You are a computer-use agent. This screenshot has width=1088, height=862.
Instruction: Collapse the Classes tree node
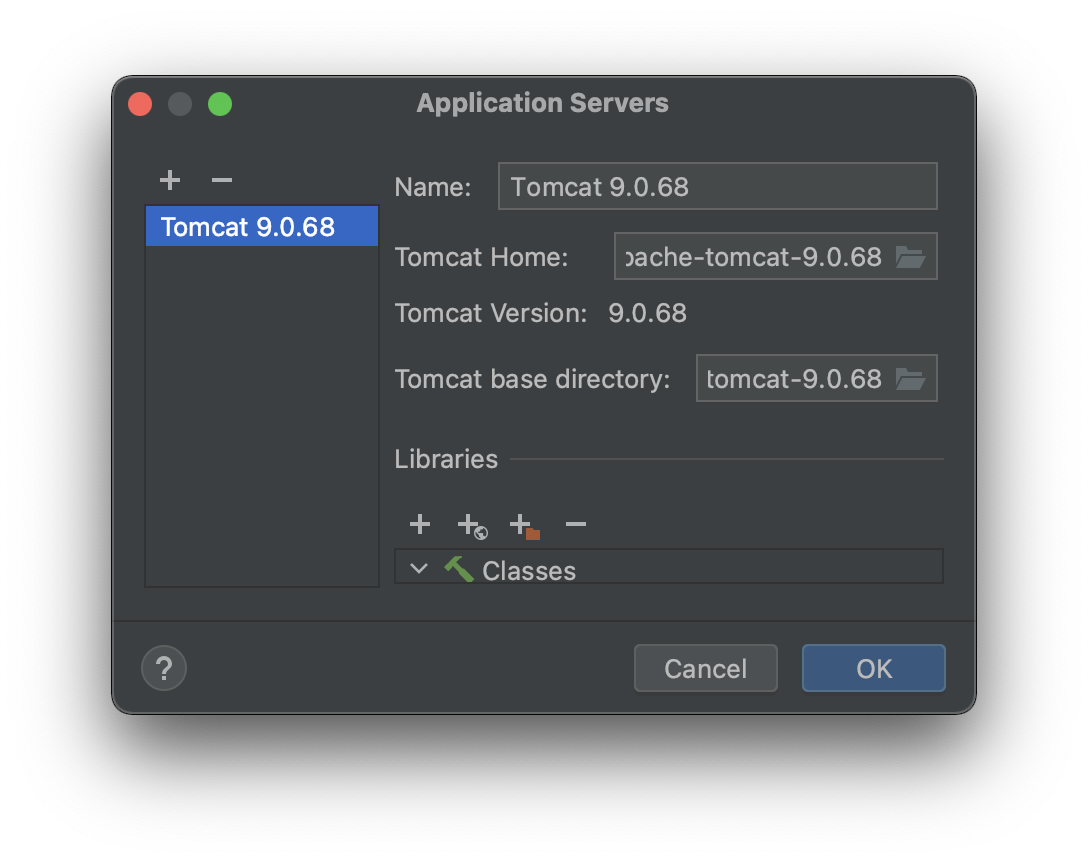click(418, 569)
